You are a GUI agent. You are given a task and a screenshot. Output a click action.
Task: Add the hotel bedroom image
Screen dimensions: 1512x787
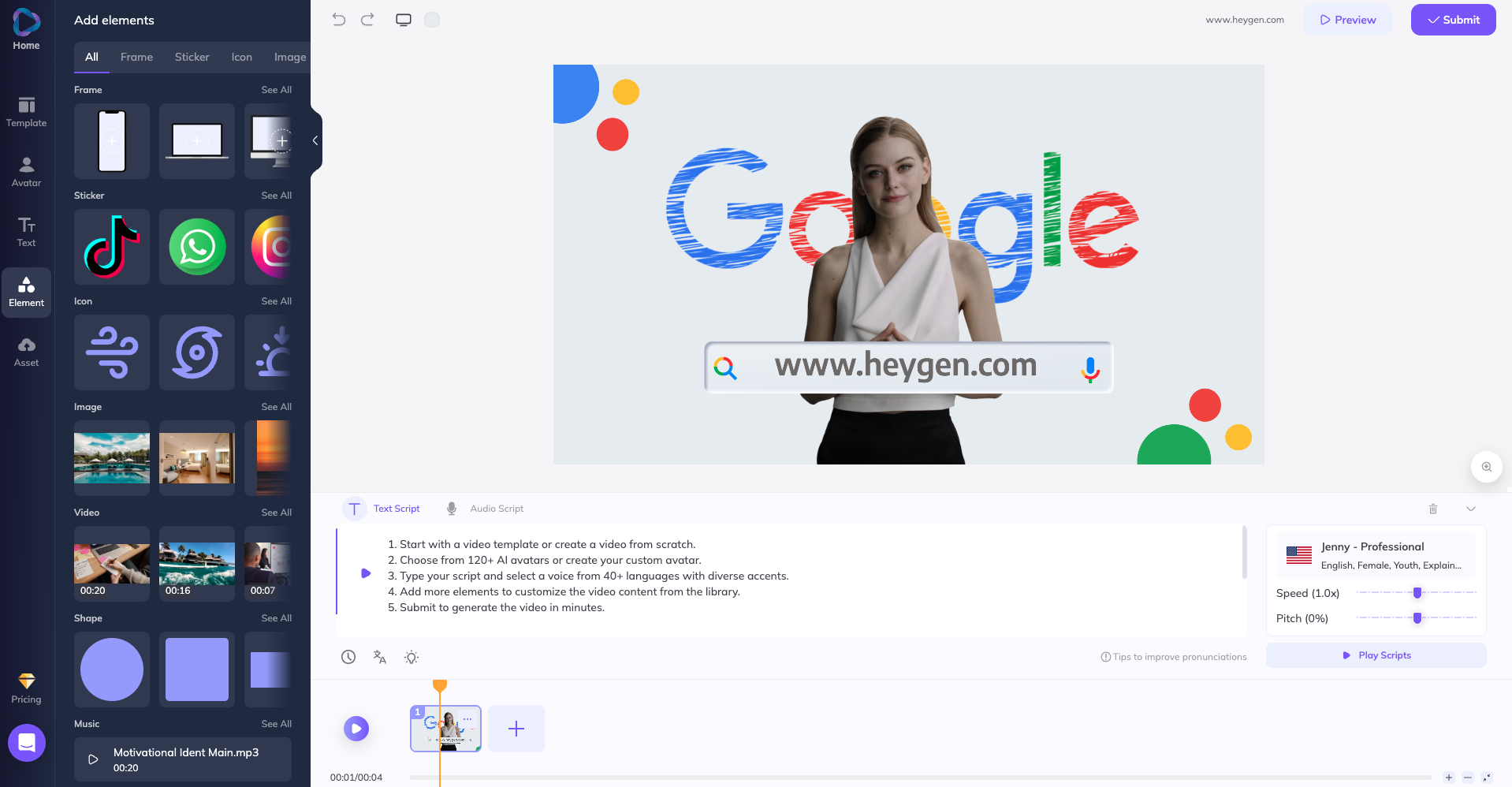pos(197,458)
